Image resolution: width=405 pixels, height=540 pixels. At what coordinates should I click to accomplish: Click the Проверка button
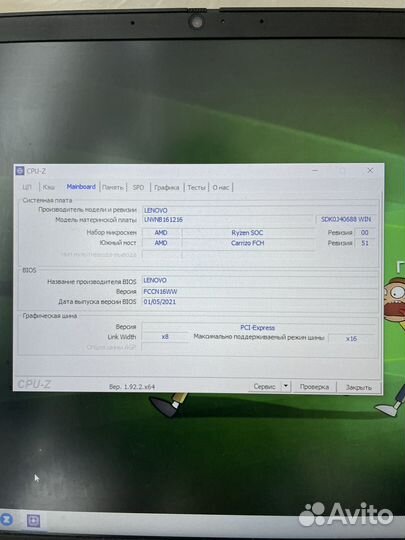click(314, 387)
